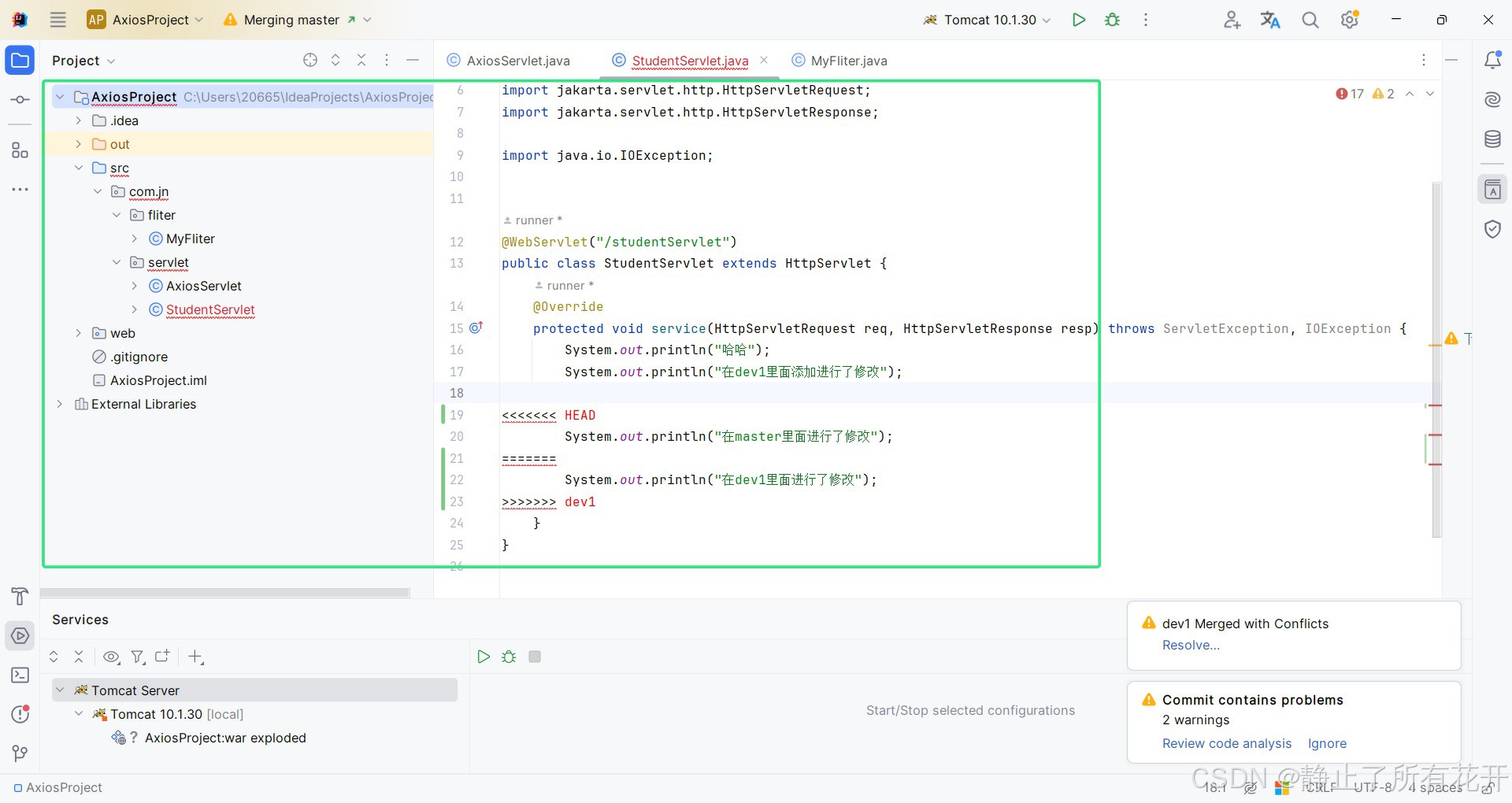This screenshot has height=803, width=1512.
Task: Open the Database tool window
Action: 1492,139
